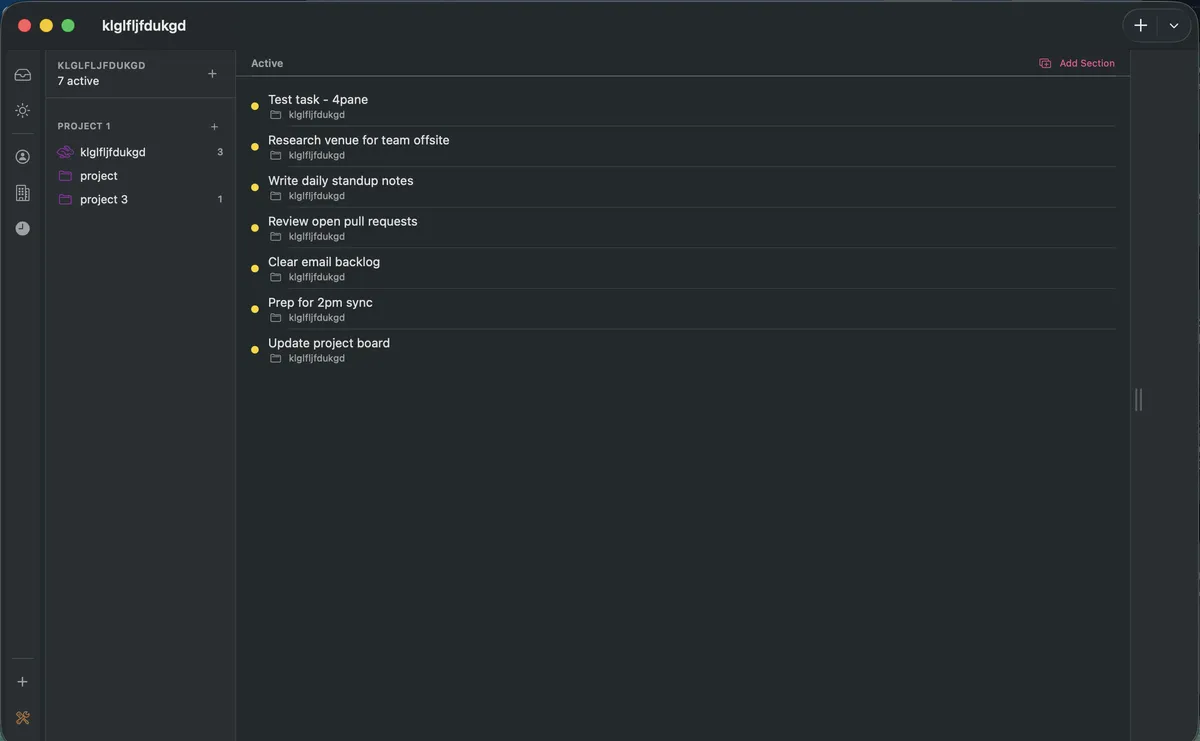This screenshot has height=741, width=1200.
Task: Click the Add Section button
Action: 1087,61
